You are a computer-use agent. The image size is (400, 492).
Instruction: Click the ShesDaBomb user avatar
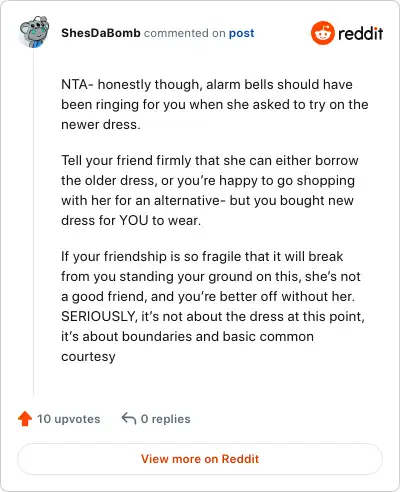[x=34, y=32]
